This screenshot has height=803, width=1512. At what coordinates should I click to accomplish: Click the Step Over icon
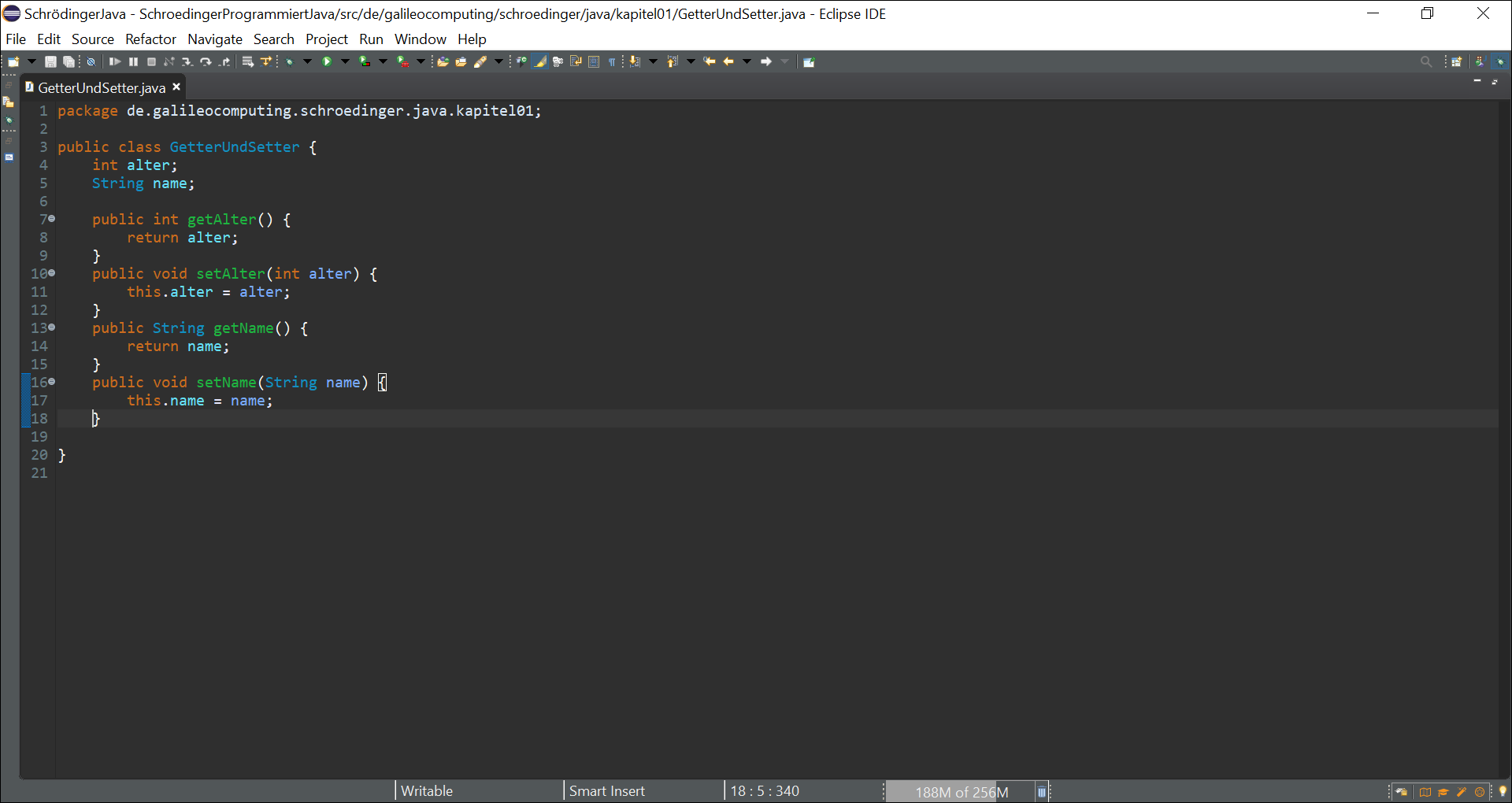pos(206,61)
